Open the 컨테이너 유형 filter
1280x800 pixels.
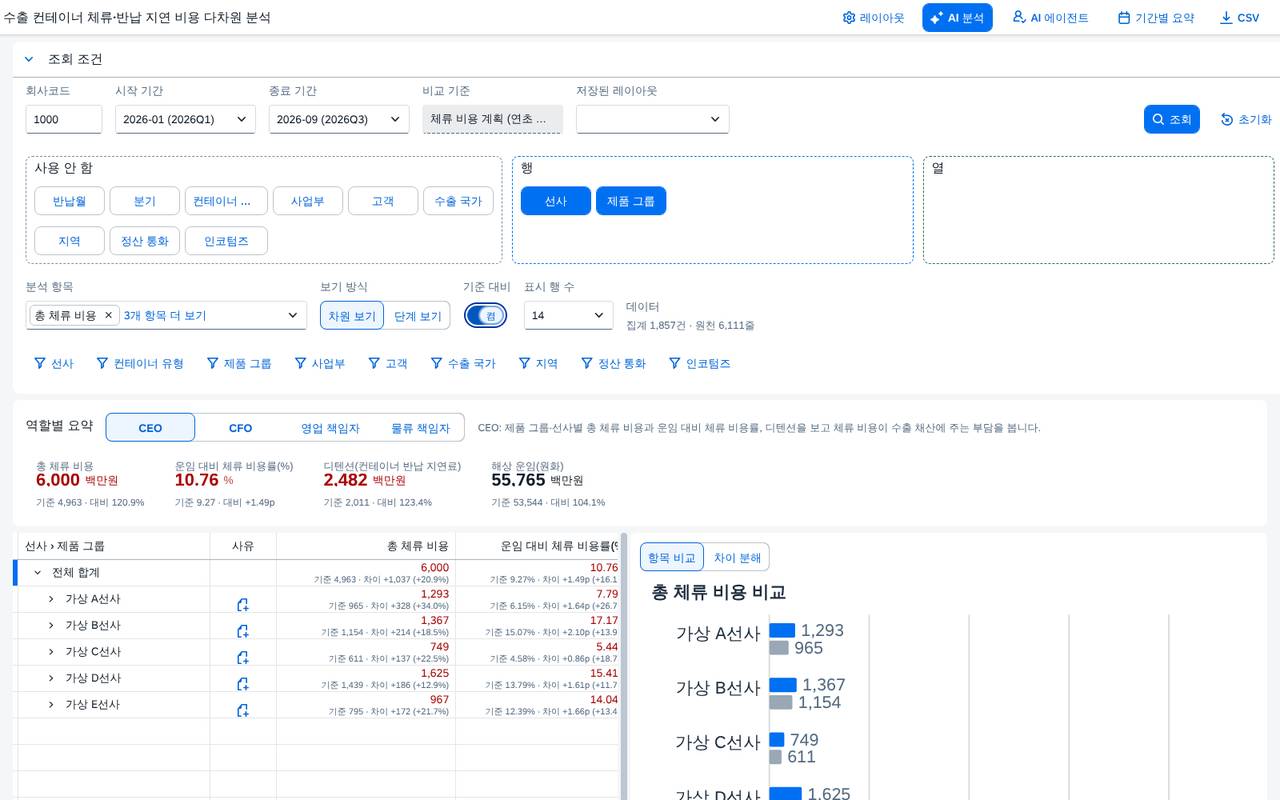[x=140, y=363]
